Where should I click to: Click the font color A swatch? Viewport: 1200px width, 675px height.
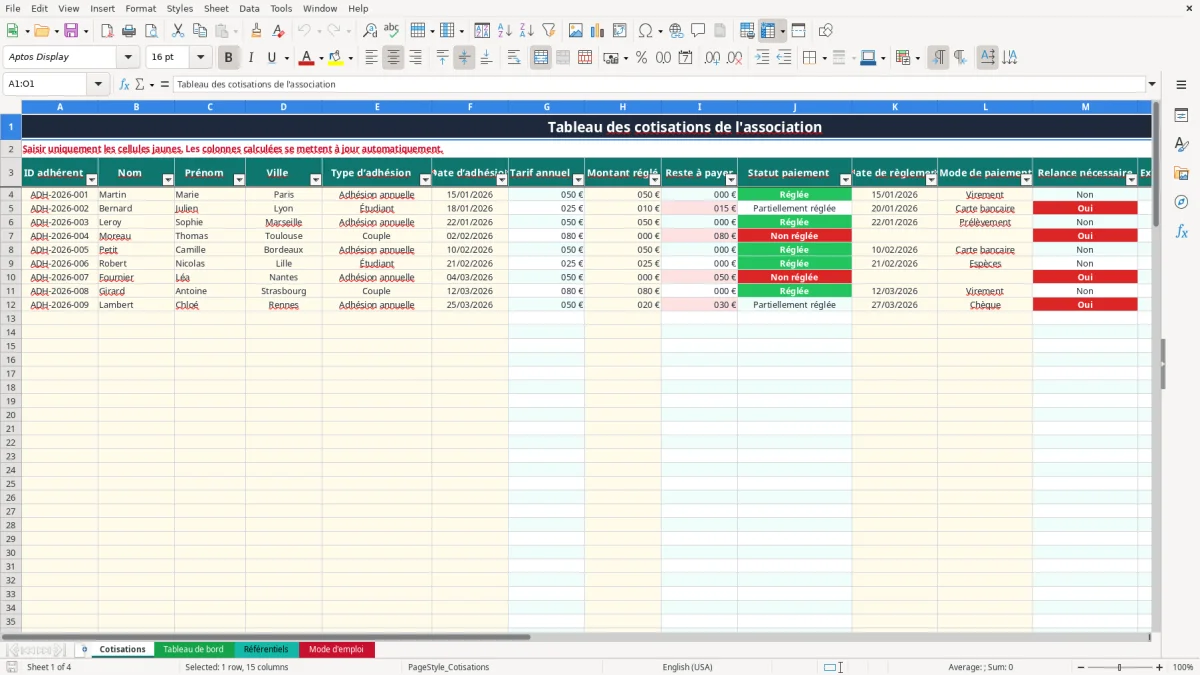pos(307,58)
